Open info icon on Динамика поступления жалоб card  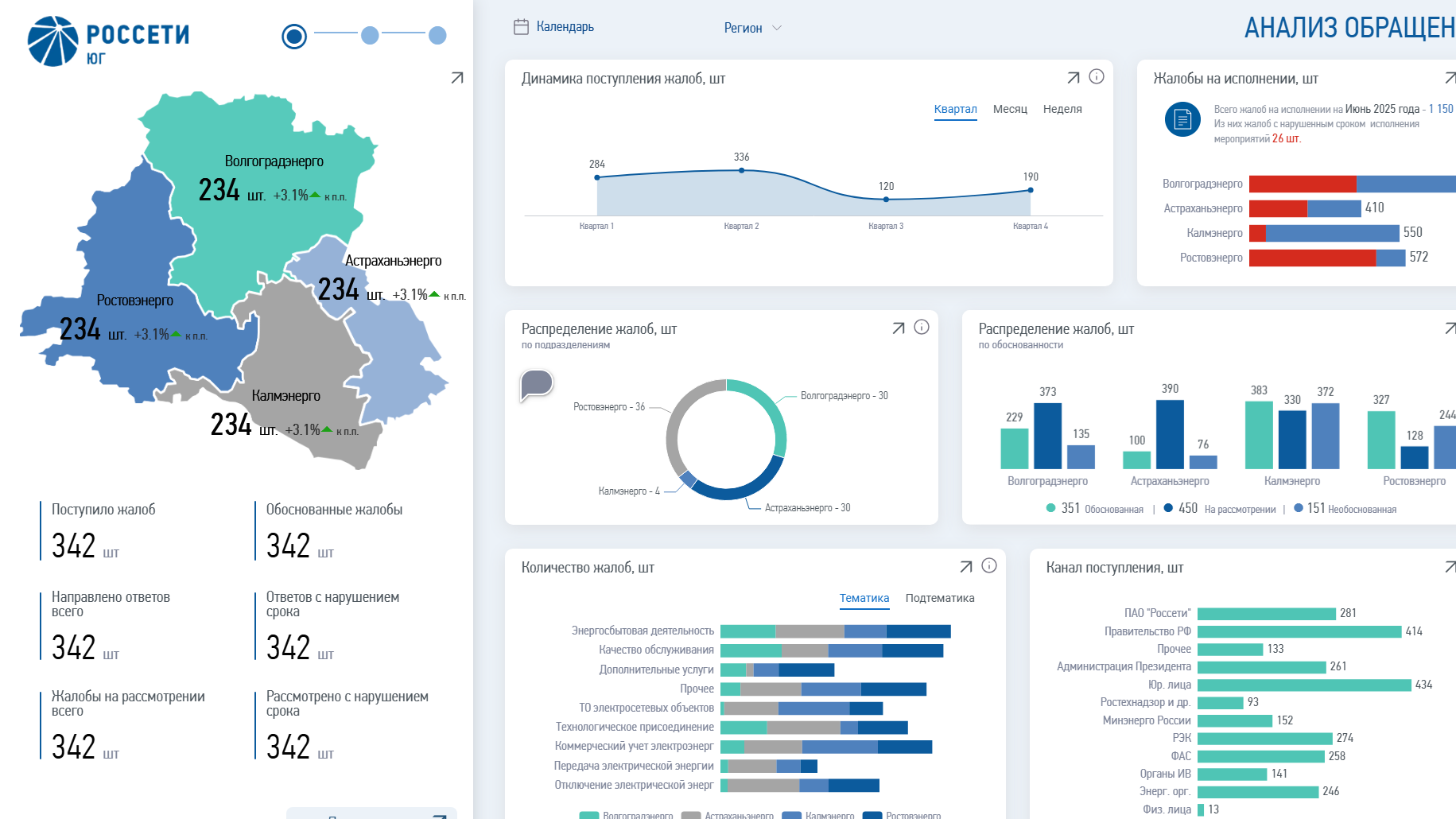(x=1097, y=76)
